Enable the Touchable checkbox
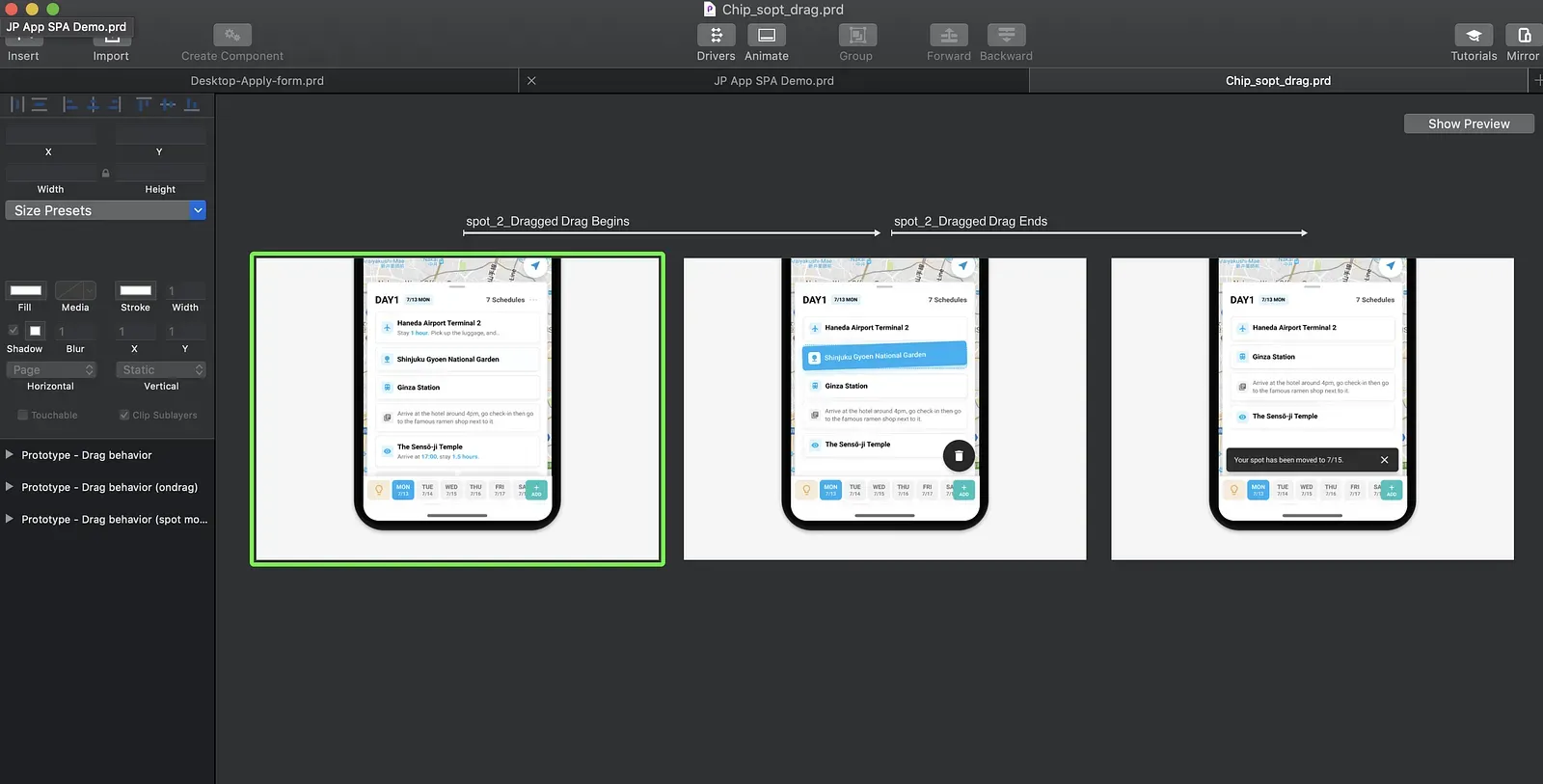This screenshot has width=1543, height=784. pos(22,415)
